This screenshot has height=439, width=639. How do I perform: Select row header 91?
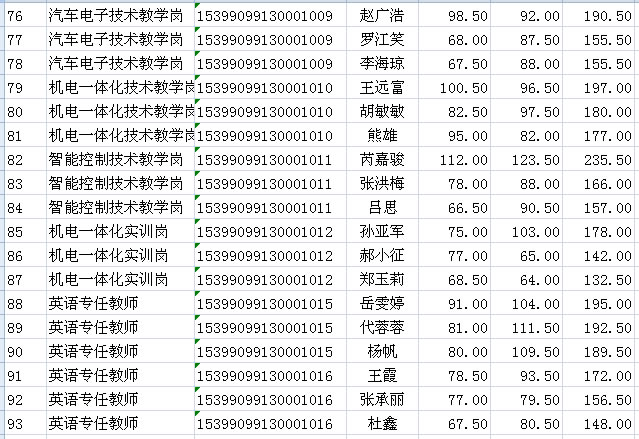click(x=20, y=376)
